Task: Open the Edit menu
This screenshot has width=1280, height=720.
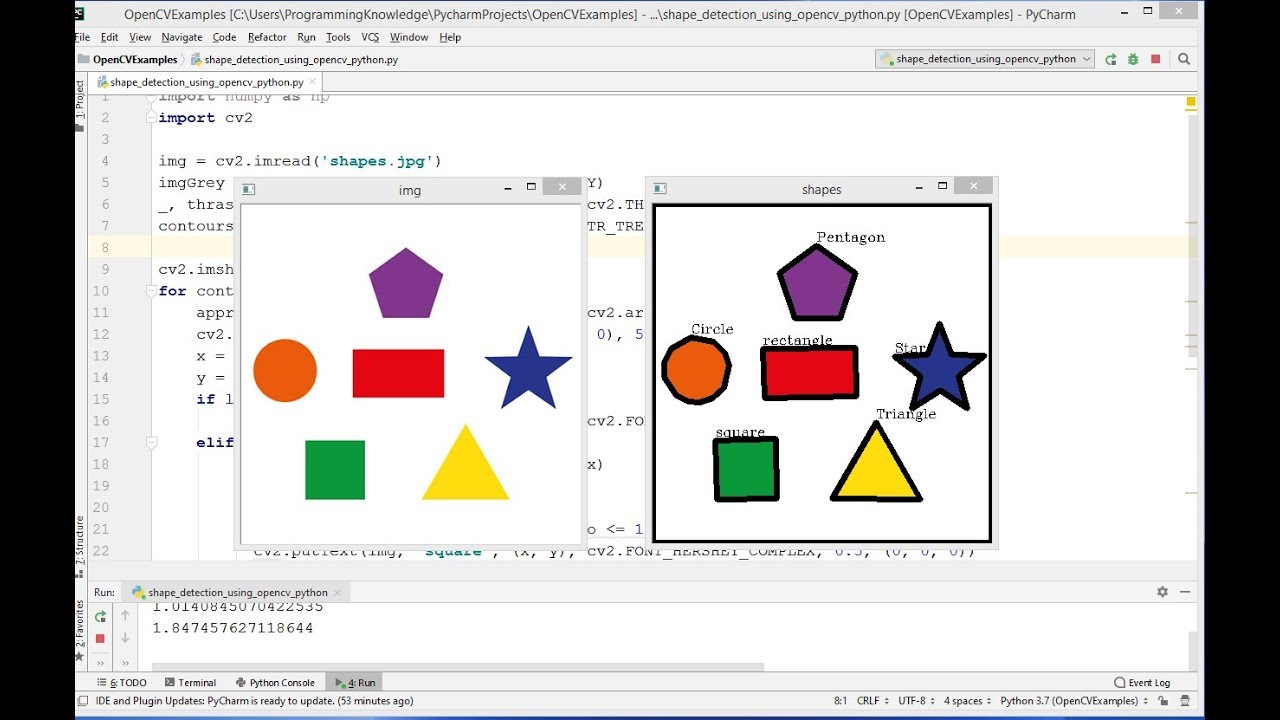Action: point(109,37)
